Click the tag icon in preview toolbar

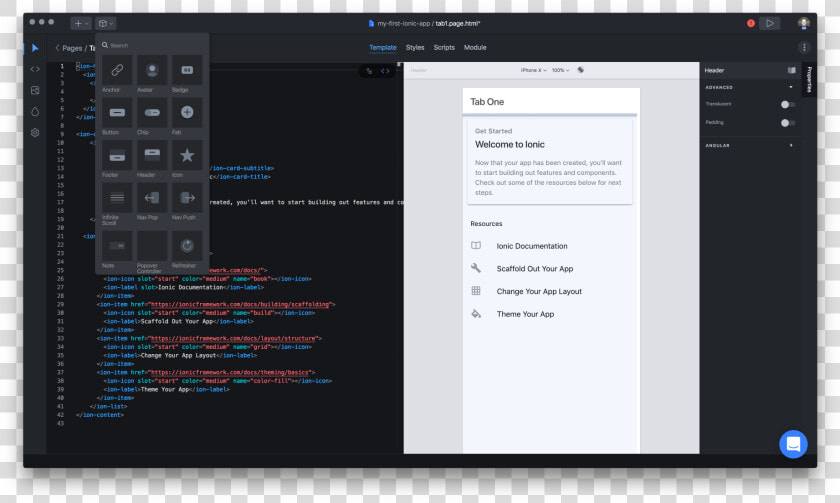pos(580,70)
